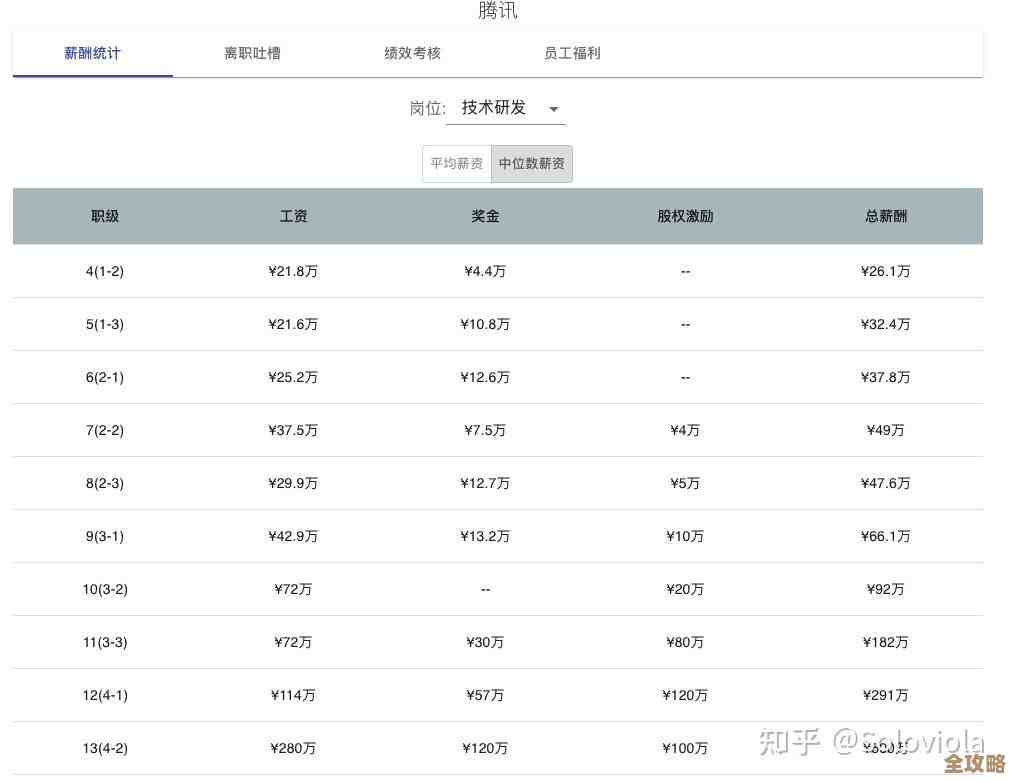Click the 股权激励 column header

pyautogui.click(x=685, y=216)
